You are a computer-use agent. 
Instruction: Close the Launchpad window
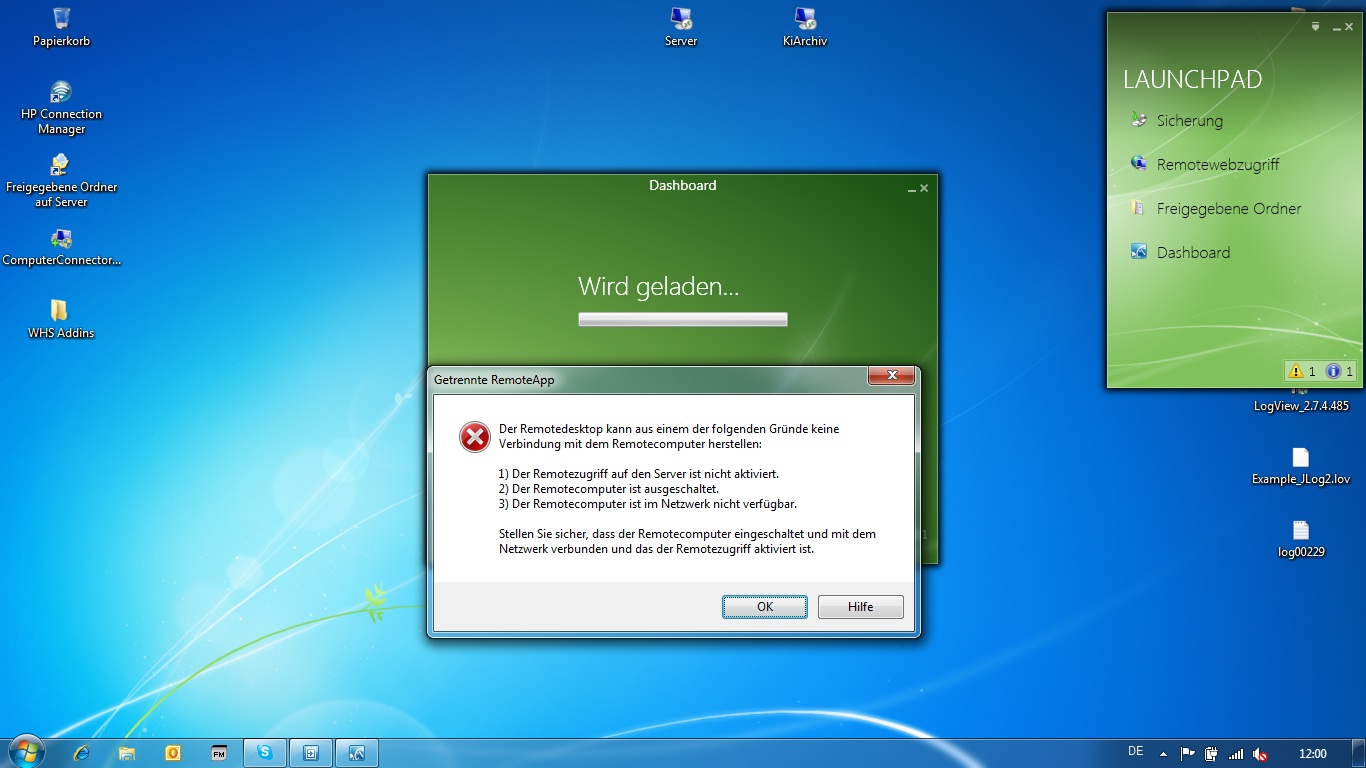[1349, 27]
